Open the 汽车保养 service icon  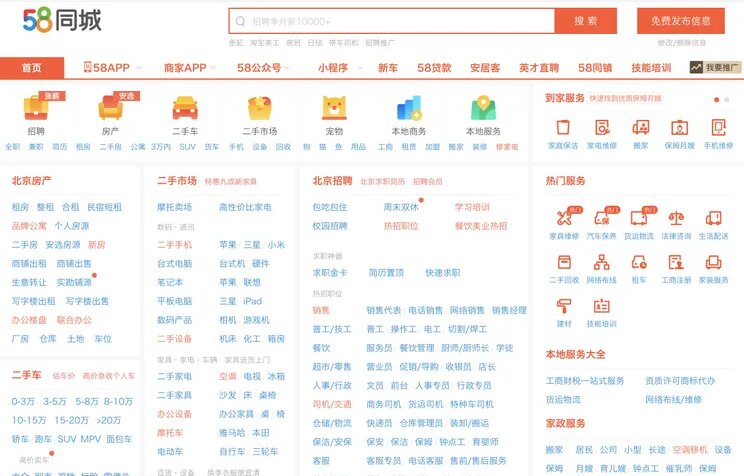602,218
